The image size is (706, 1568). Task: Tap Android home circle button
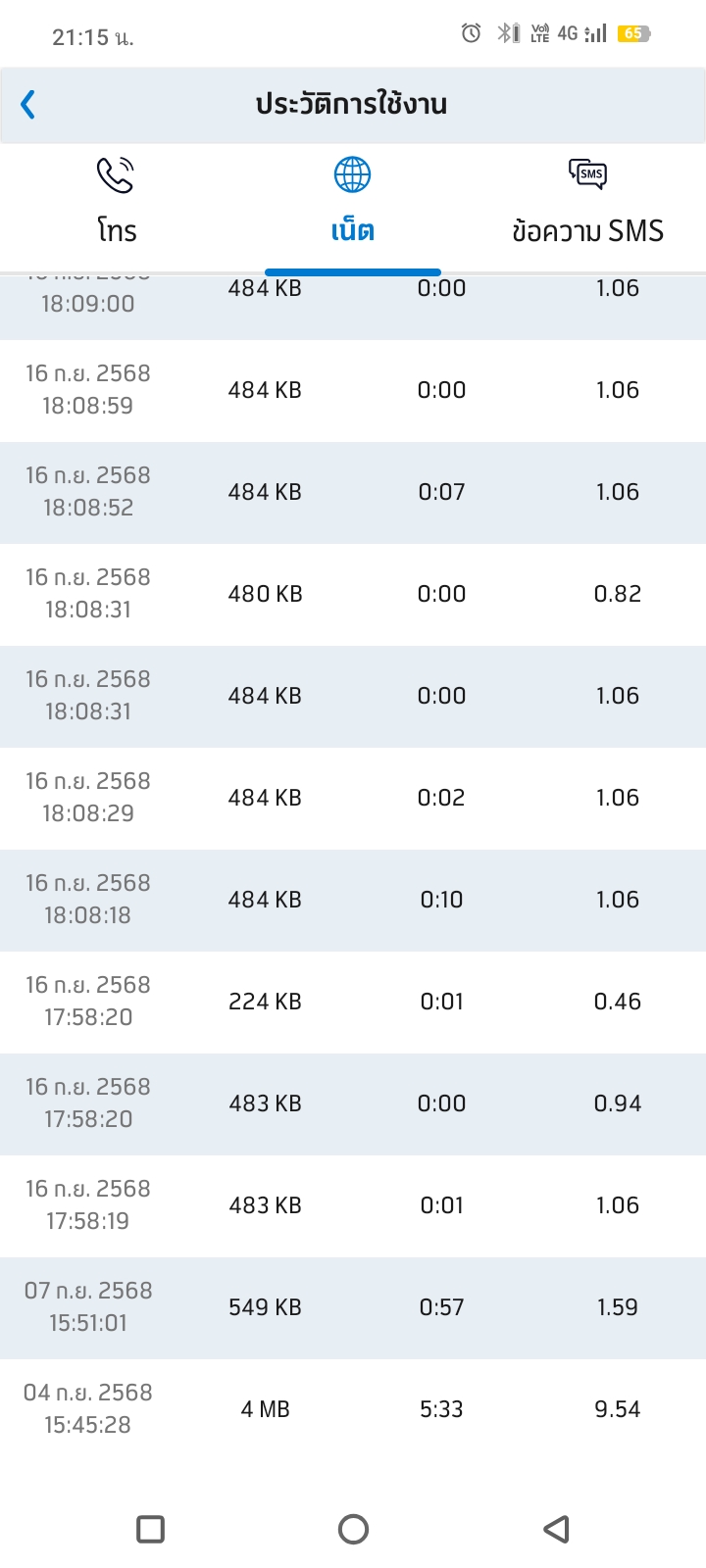(353, 1529)
